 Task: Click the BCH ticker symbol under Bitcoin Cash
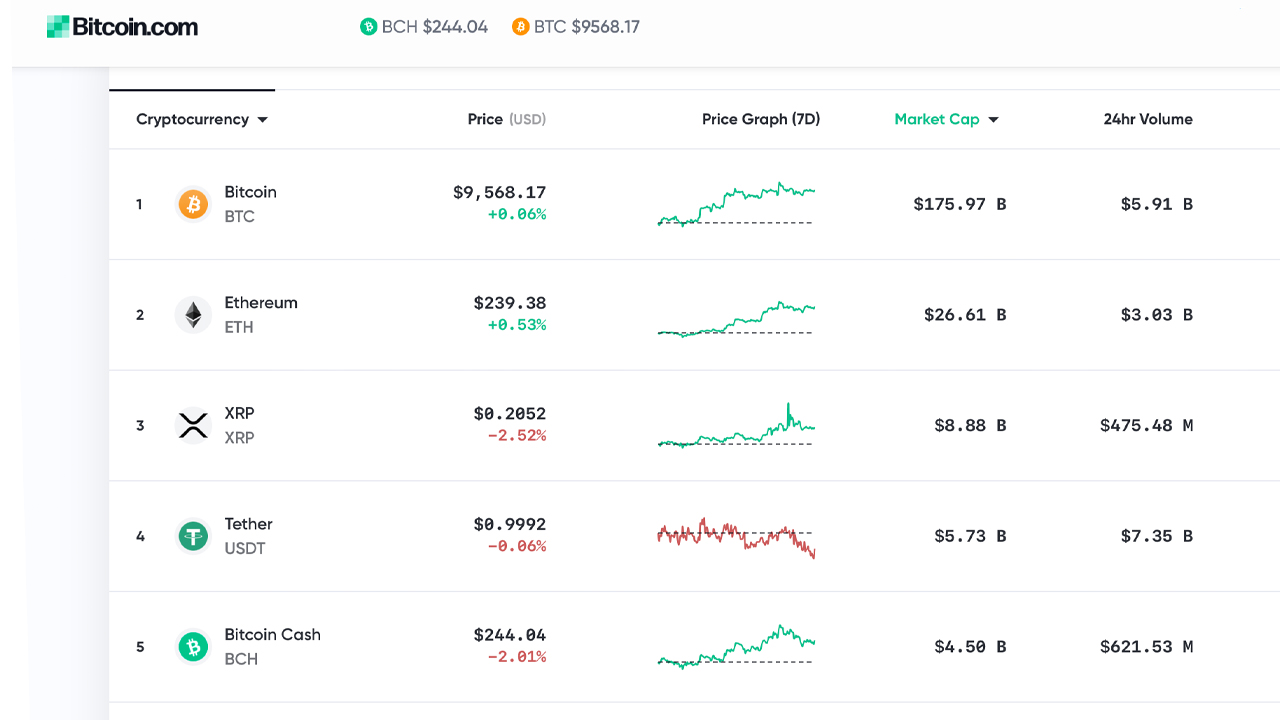[241, 660]
